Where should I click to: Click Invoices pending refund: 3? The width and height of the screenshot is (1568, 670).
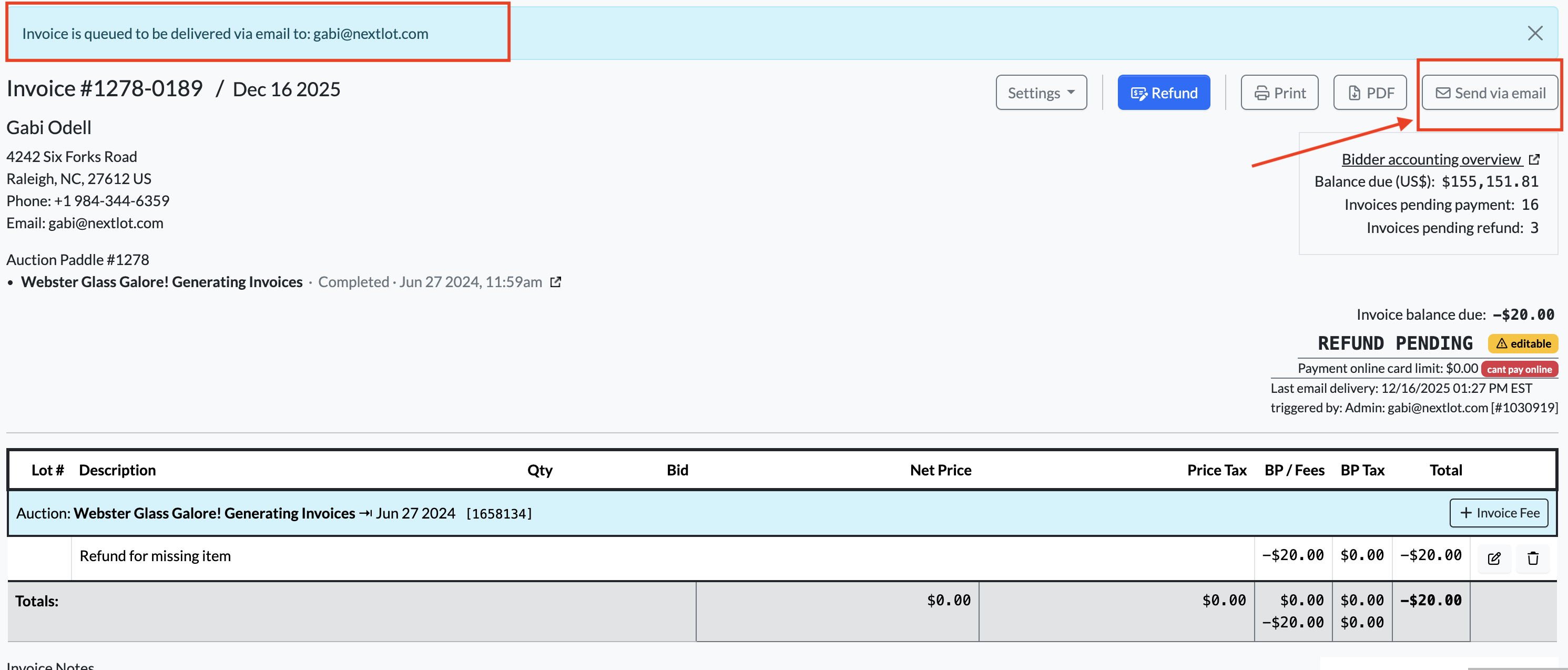tap(1452, 228)
